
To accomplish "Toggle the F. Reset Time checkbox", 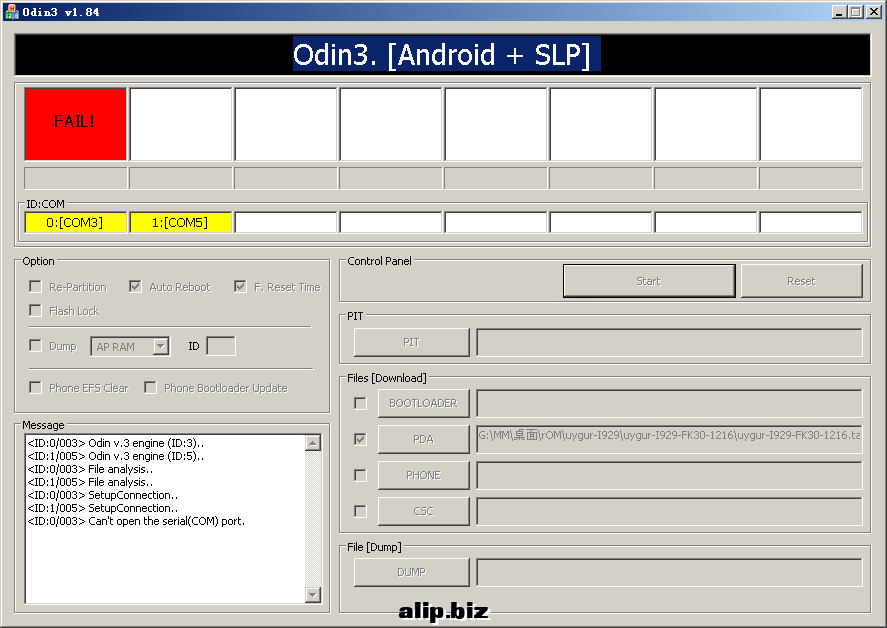I will [x=240, y=287].
